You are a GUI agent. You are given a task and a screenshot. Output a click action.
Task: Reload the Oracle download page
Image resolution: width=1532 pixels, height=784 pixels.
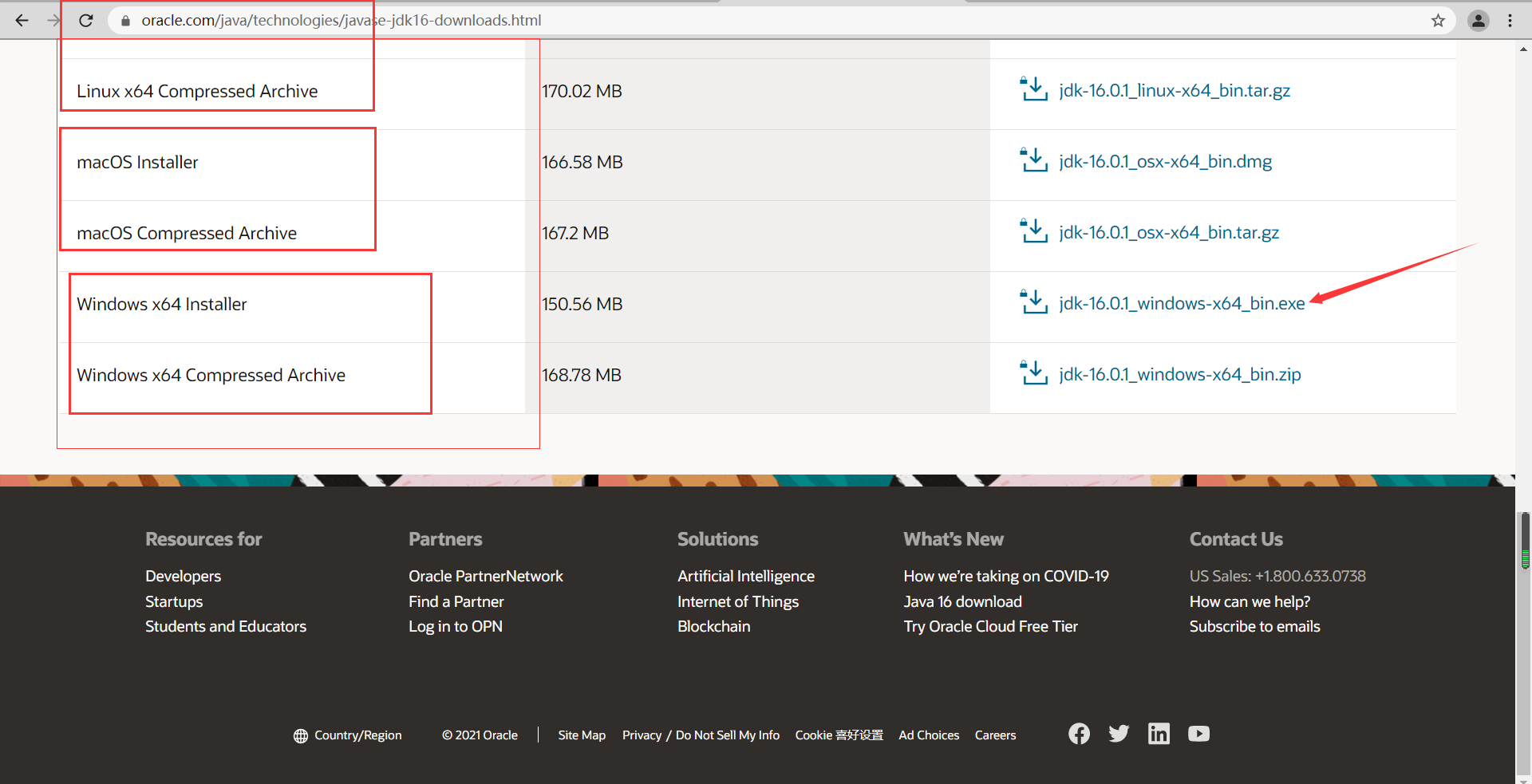tap(86, 21)
